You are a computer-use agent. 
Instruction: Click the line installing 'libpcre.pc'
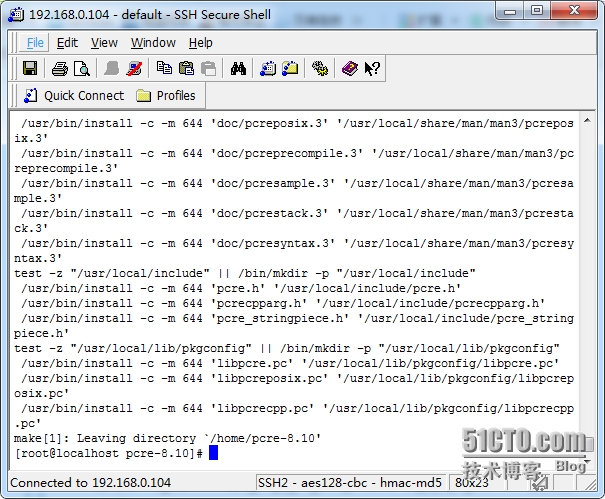point(290,363)
